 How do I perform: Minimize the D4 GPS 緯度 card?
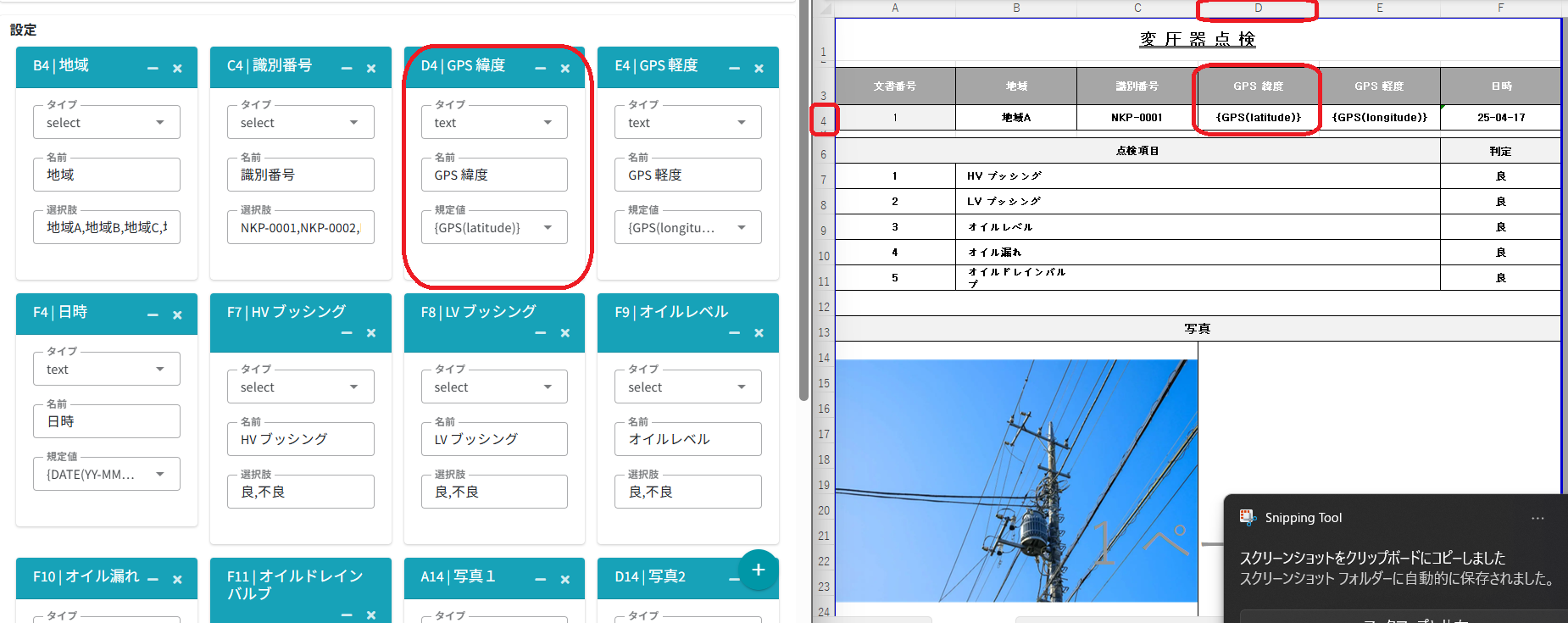541,69
